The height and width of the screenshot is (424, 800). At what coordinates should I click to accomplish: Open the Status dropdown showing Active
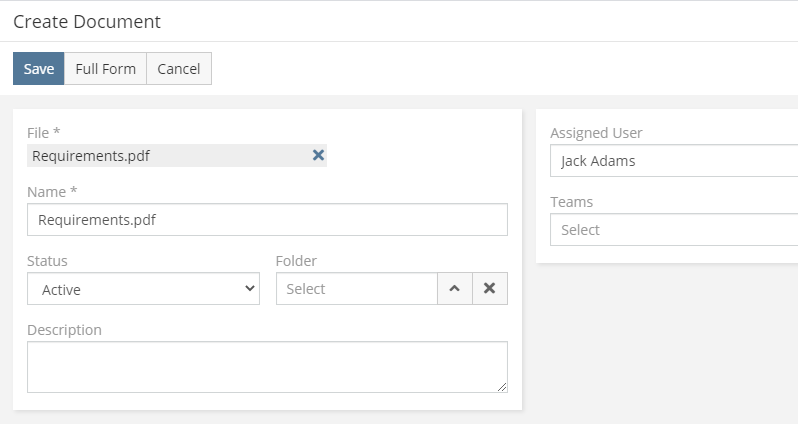pos(143,289)
